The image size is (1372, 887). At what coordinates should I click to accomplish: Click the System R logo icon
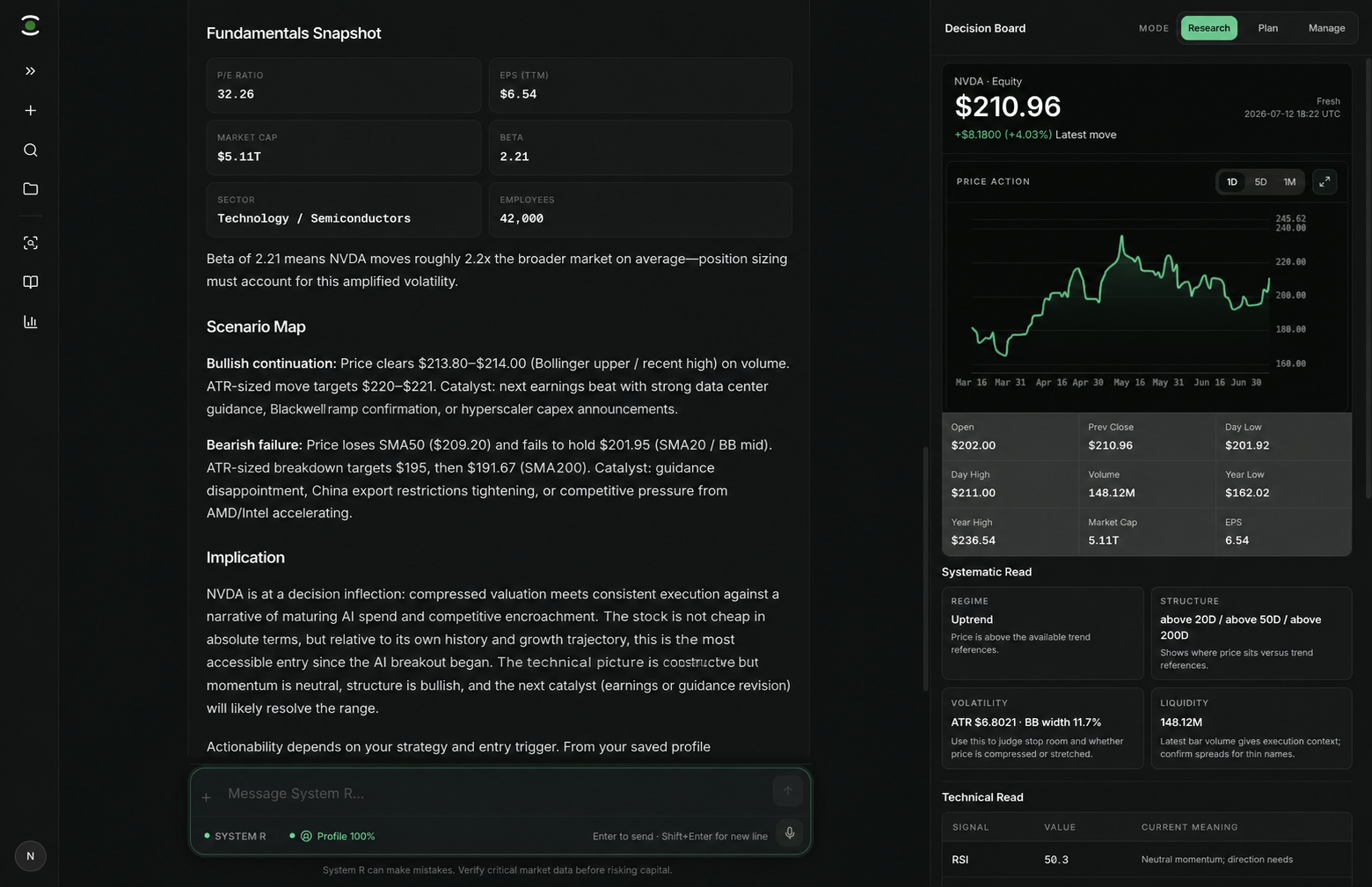click(x=30, y=26)
